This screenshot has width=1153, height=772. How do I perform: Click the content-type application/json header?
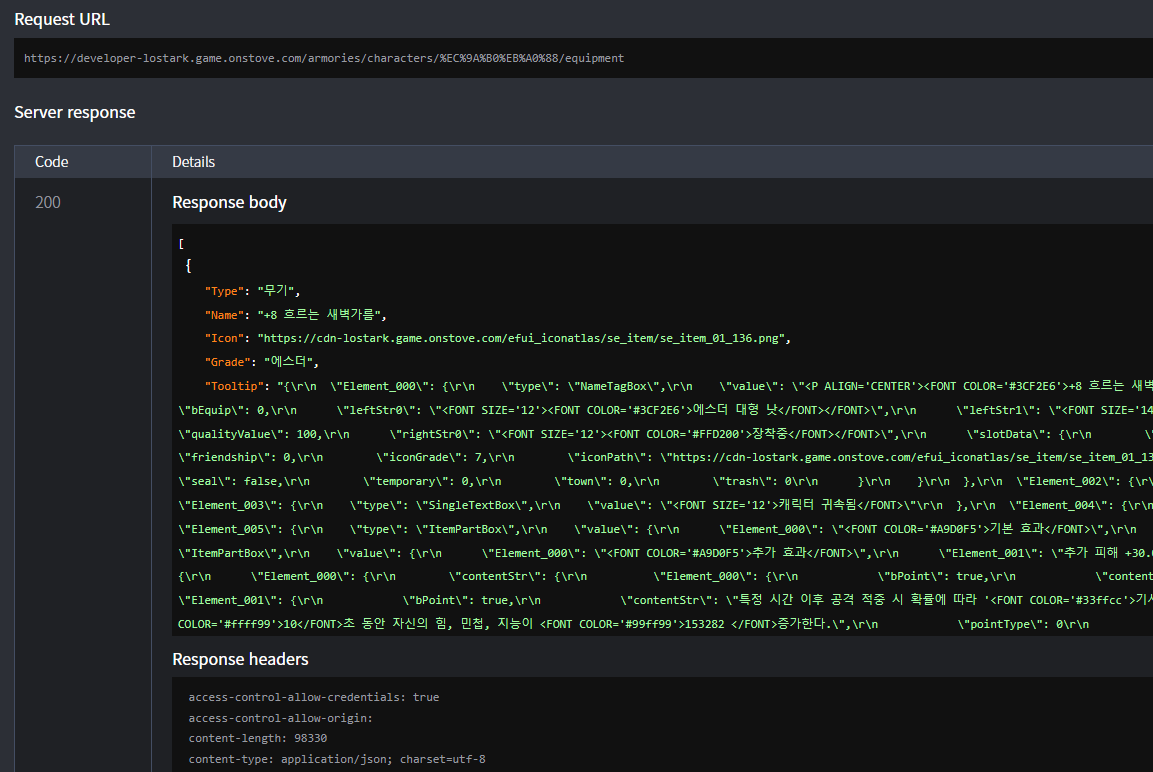(x=337, y=759)
